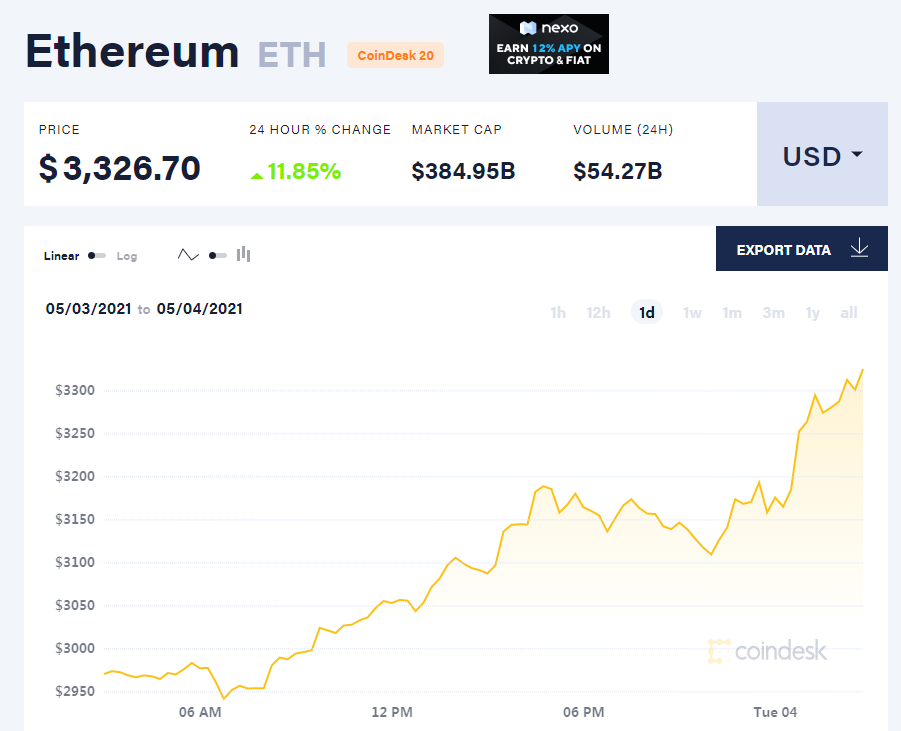Select the all time range
Viewport: 901px width, 731px height.
click(x=849, y=313)
